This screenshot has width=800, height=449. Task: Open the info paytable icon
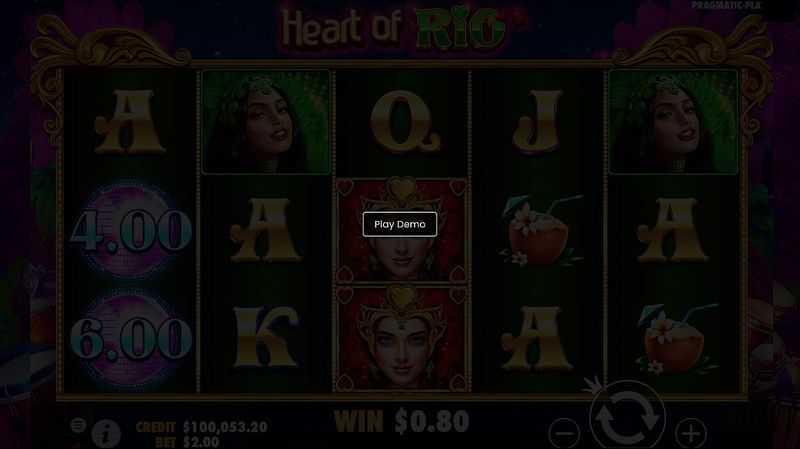point(106,434)
